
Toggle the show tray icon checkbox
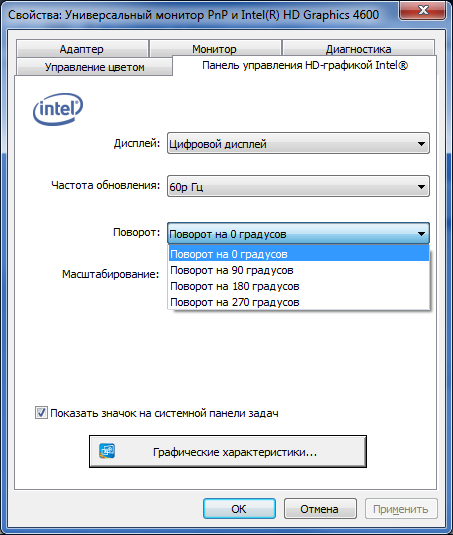coord(41,413)
